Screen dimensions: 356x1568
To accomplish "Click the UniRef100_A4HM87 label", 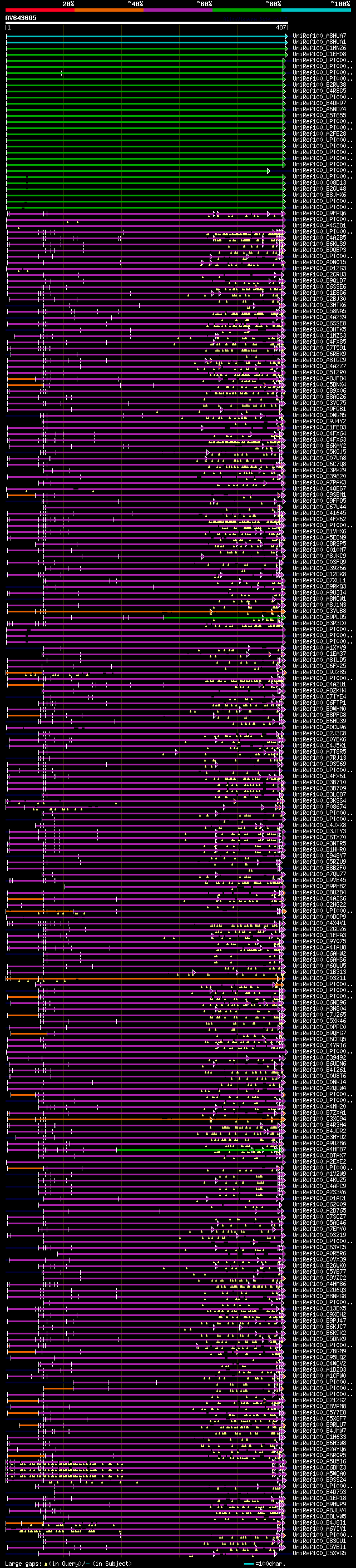I will point(319,1150).
